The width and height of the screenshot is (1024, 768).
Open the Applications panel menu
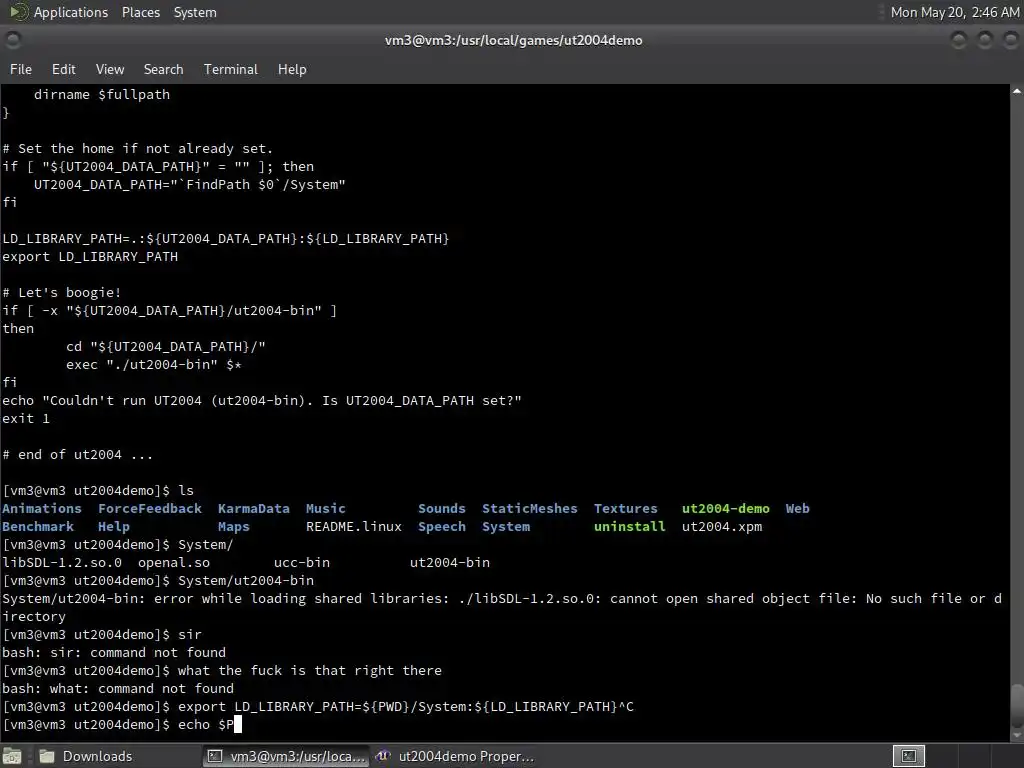click(71, 12)
